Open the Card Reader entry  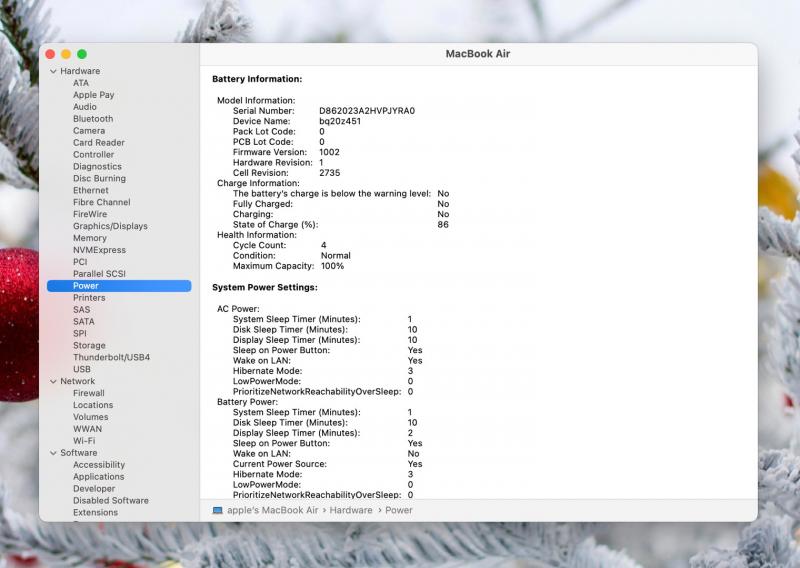pos(98,142)
